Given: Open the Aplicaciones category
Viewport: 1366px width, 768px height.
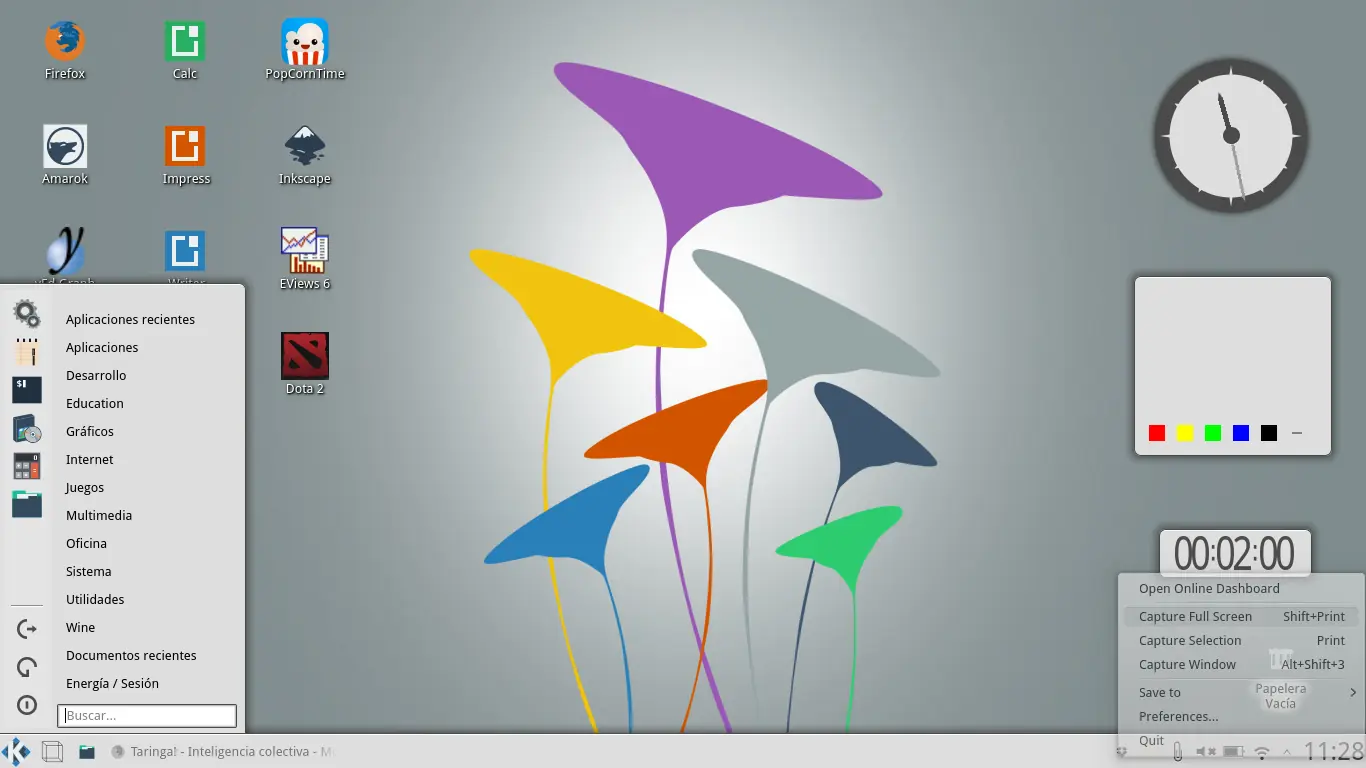Looking at the screenshot, I should click(102, 347).
